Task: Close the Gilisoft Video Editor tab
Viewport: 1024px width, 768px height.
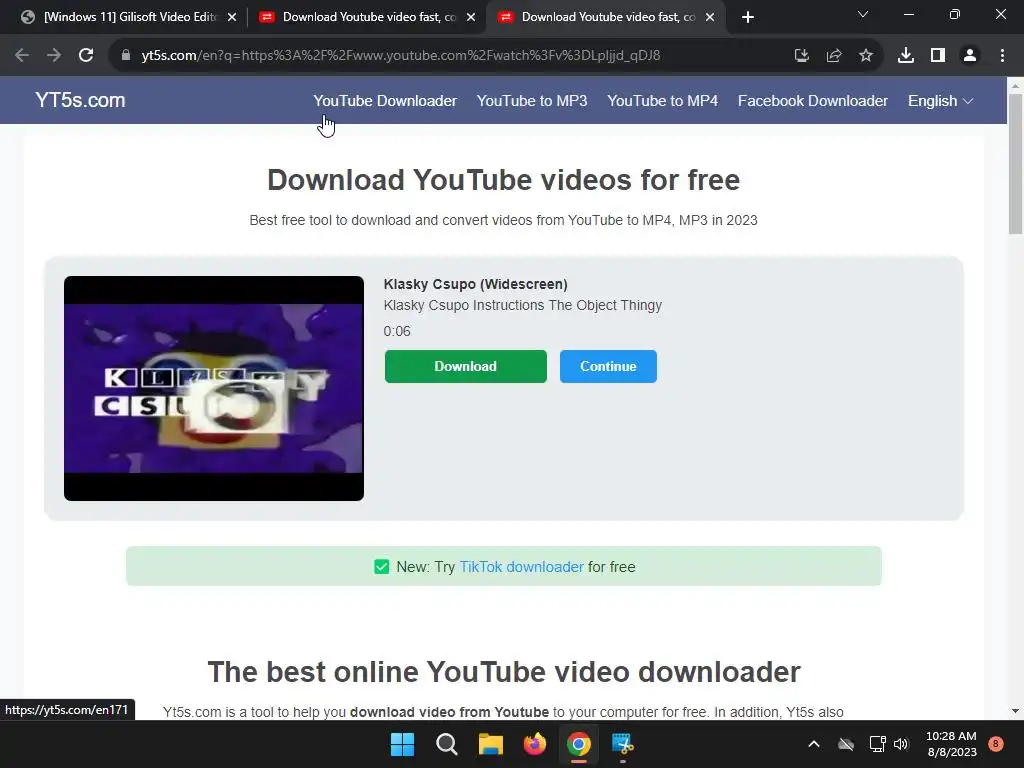Action: click(x=232, y=17)
